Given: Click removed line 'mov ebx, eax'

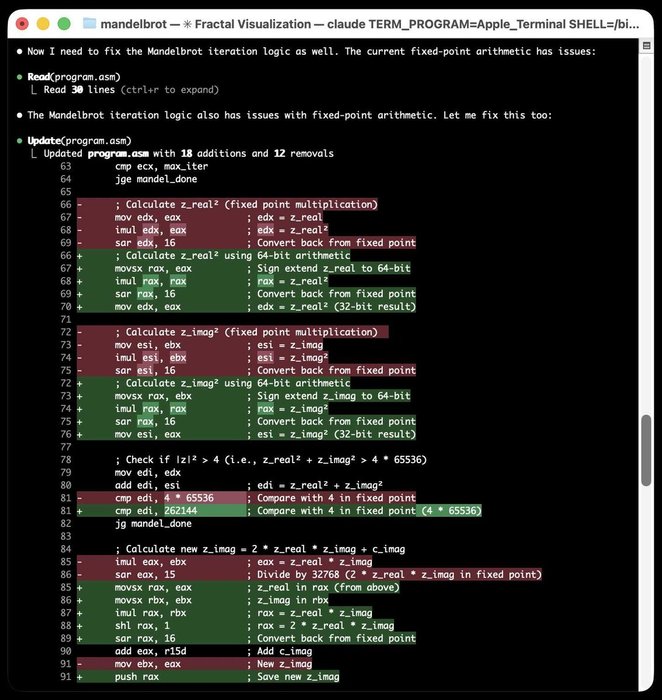Looking at the screenshot, I should [194, 664].
